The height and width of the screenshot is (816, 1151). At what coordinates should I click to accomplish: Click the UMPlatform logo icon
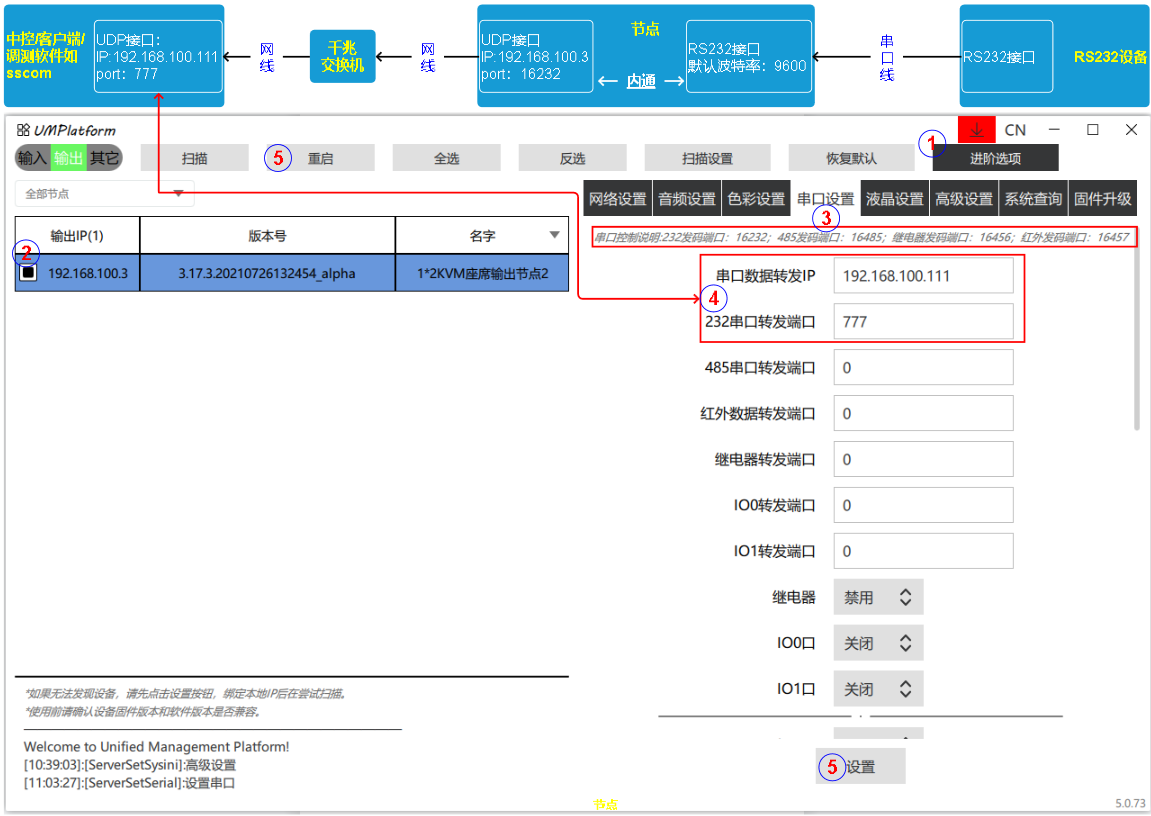[x=23, y=130]
